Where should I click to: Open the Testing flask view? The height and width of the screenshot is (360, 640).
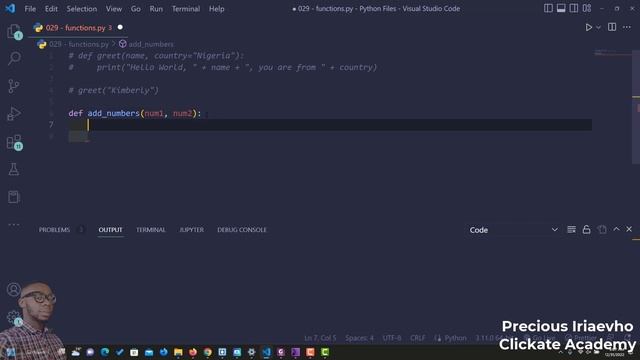[14, 169]
